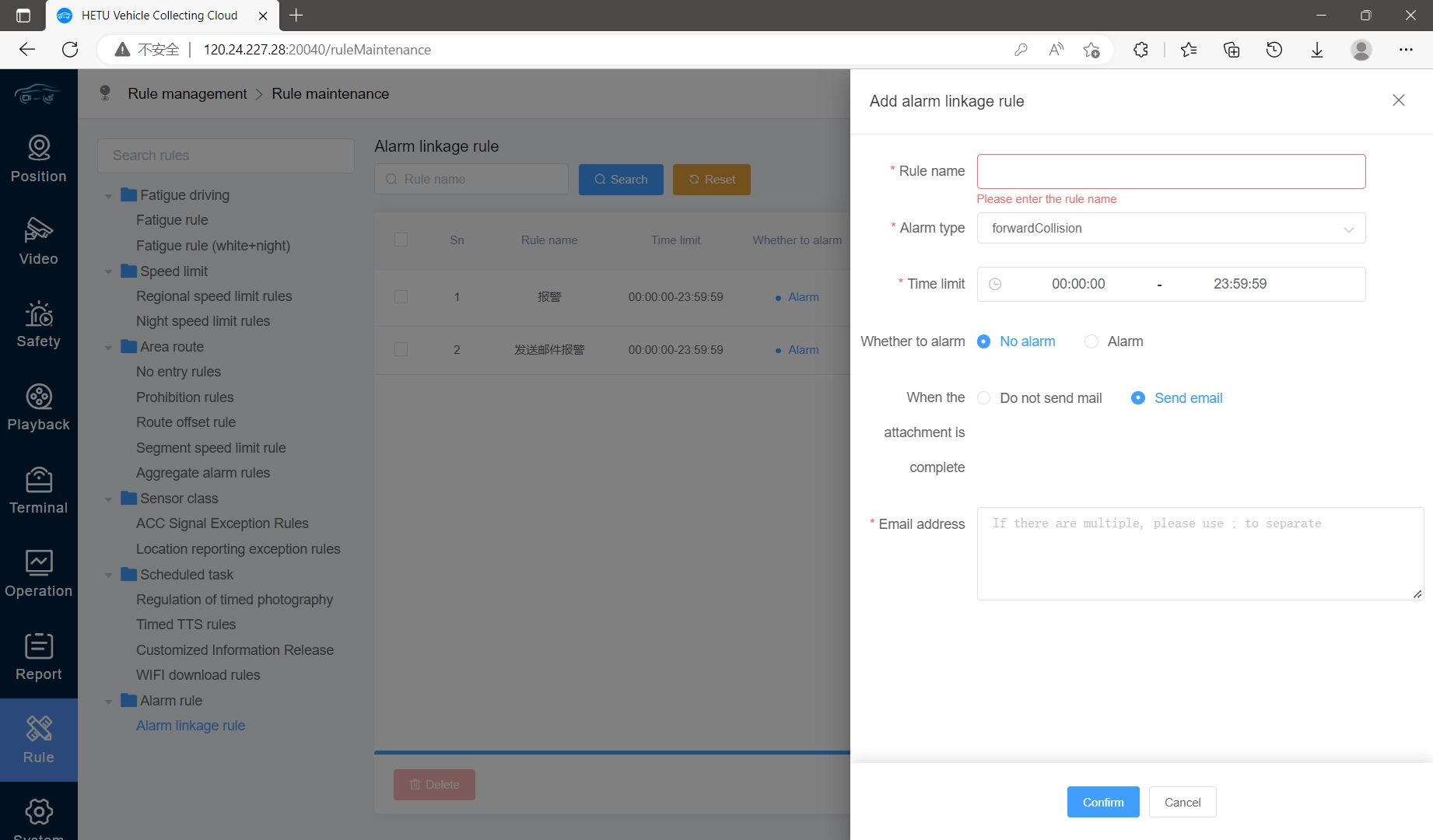1433x840 pixels.
Task: Click the blue Search button
Action: (x=621, y=180)
